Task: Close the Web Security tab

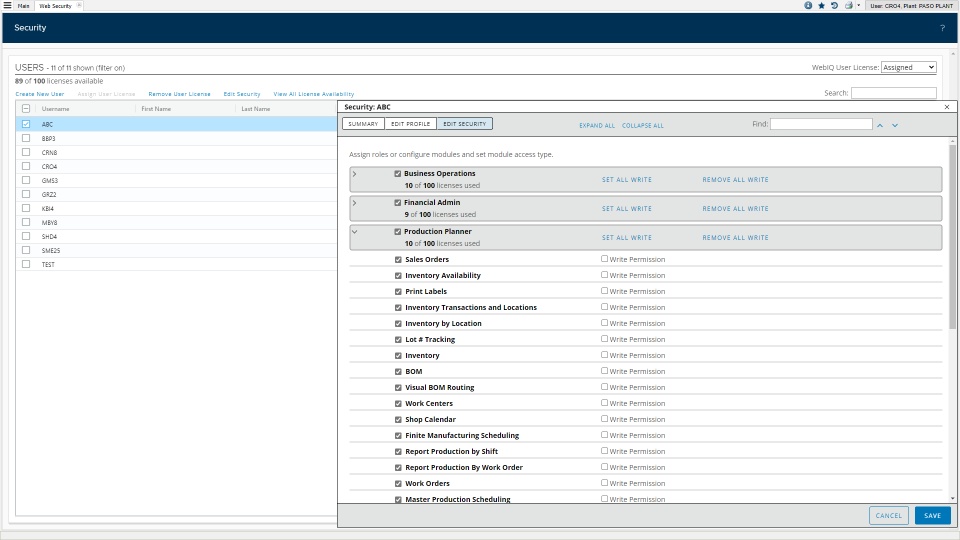Action: 79,5
